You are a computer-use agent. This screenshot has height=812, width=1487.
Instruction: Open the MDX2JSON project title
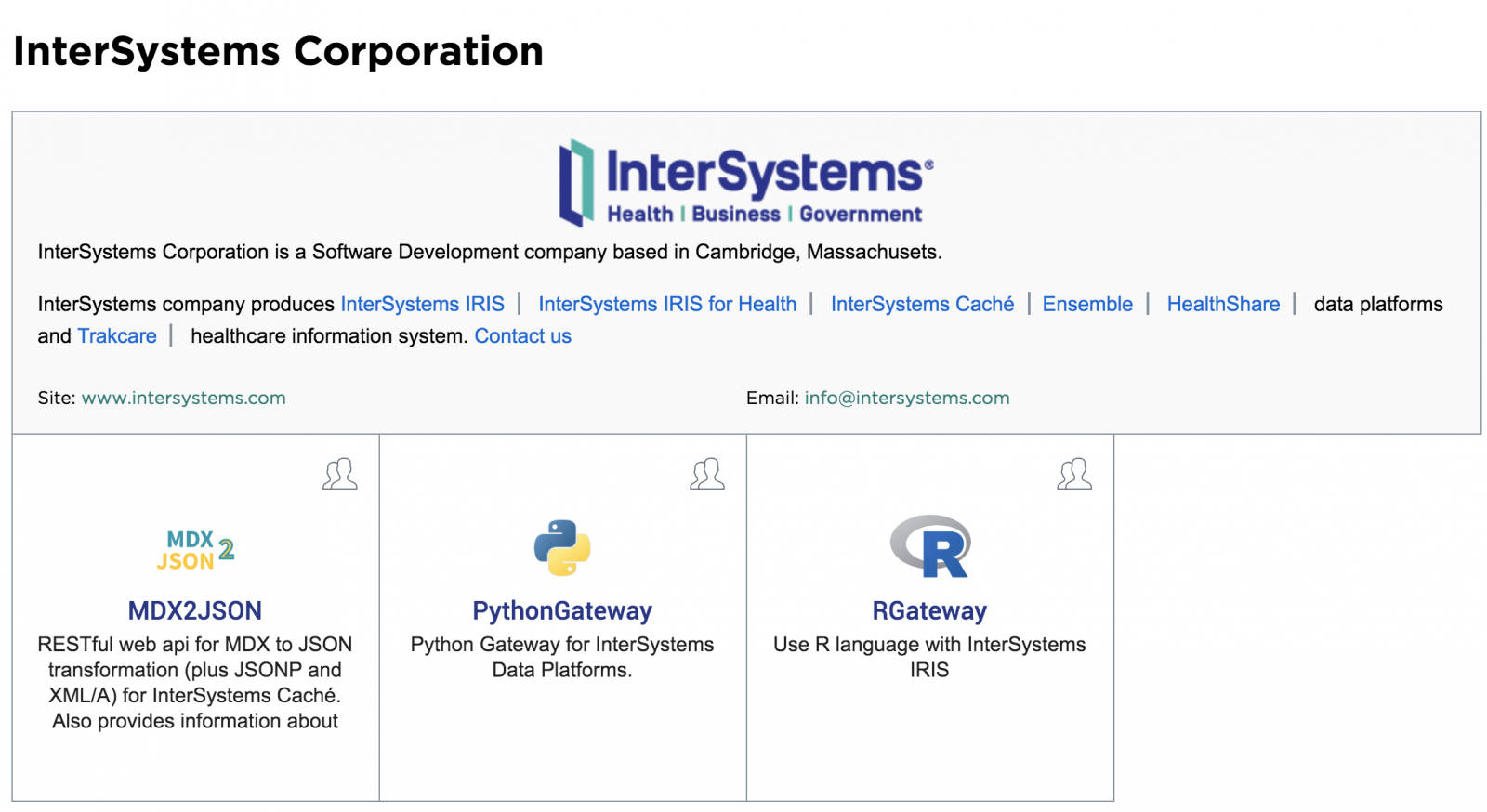pos(195,611)
